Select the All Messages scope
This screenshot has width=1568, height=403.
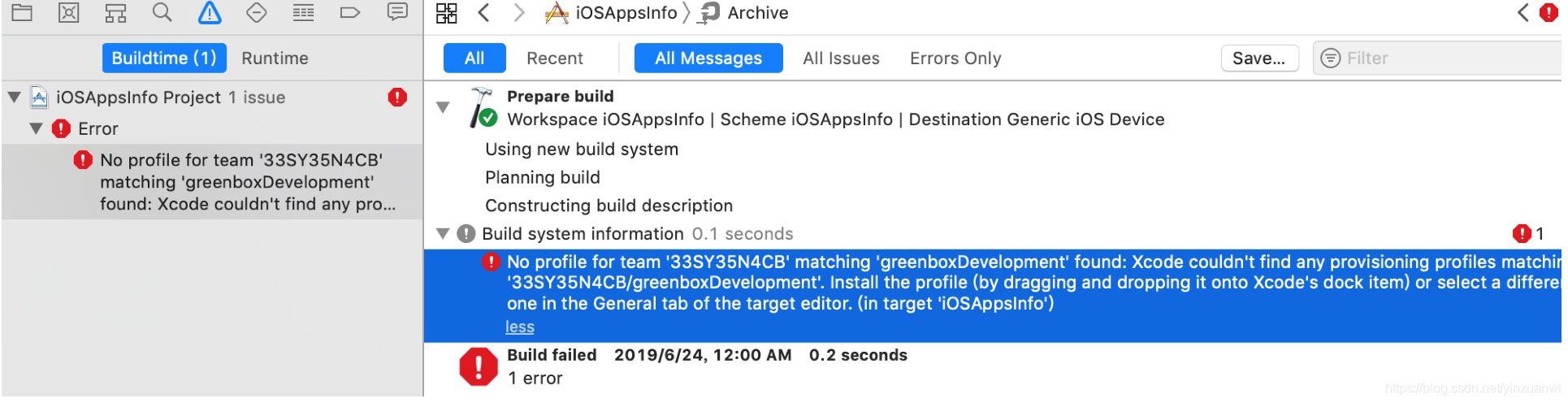tap(708, 58)
